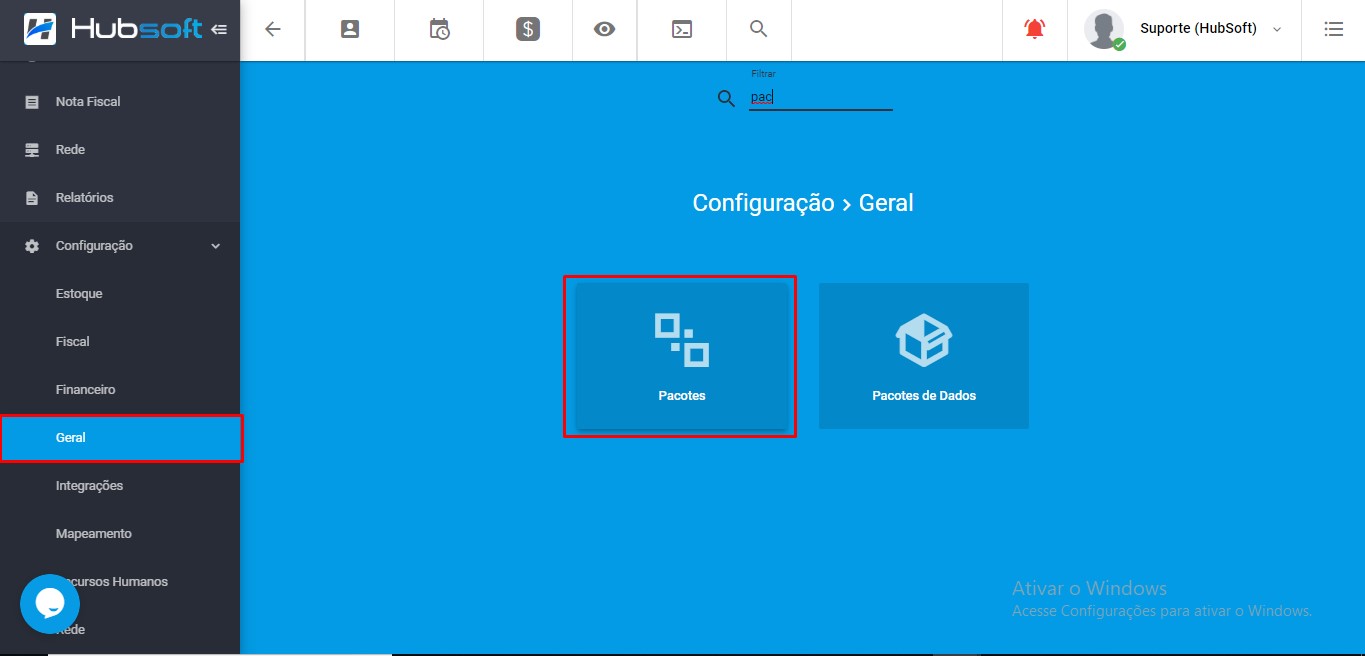
Task: Select Nota Fiscal in the sidebar
Action: [88, 102]
